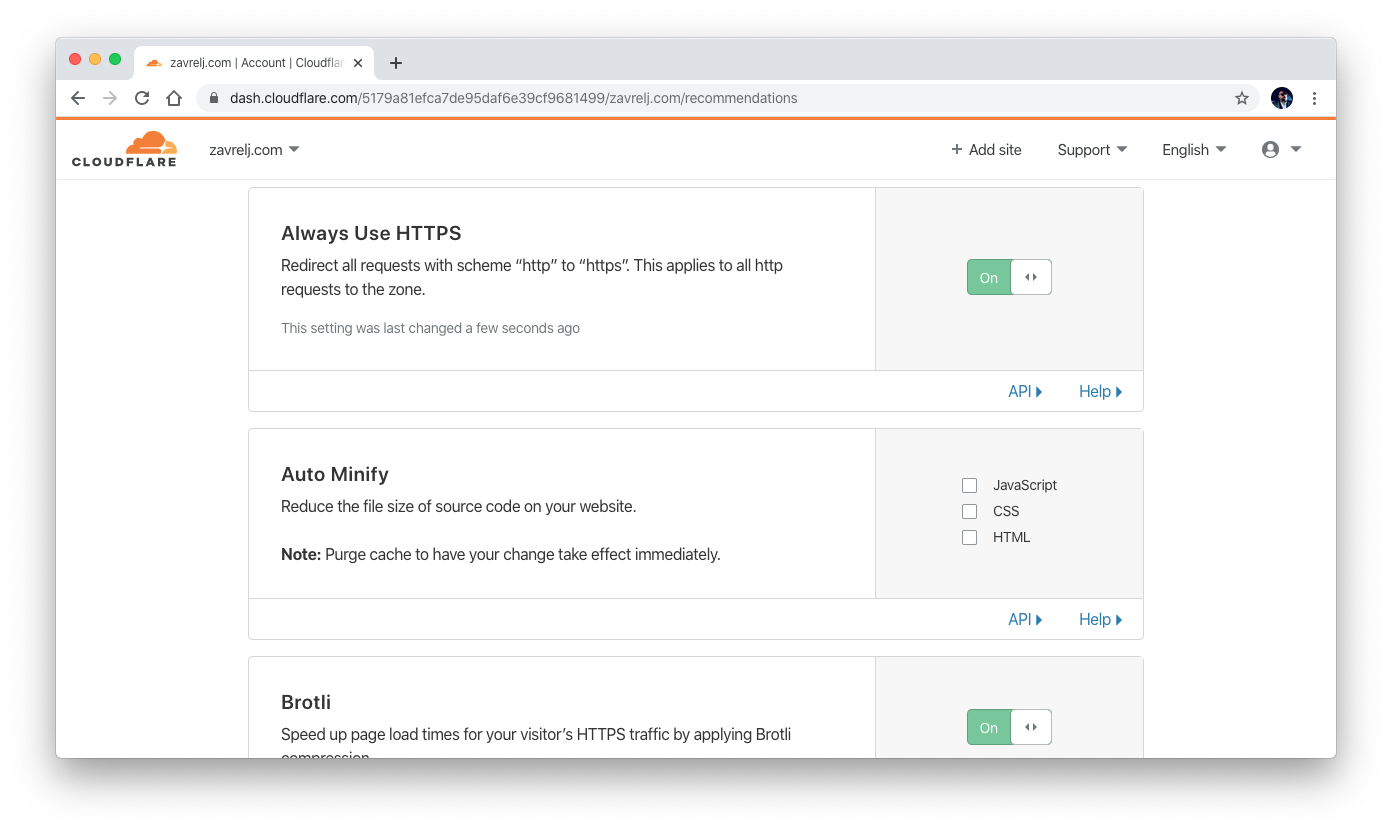The image size is (1392, 832).
Task: Click the Cloudflare logo
Action: [124, 149]
